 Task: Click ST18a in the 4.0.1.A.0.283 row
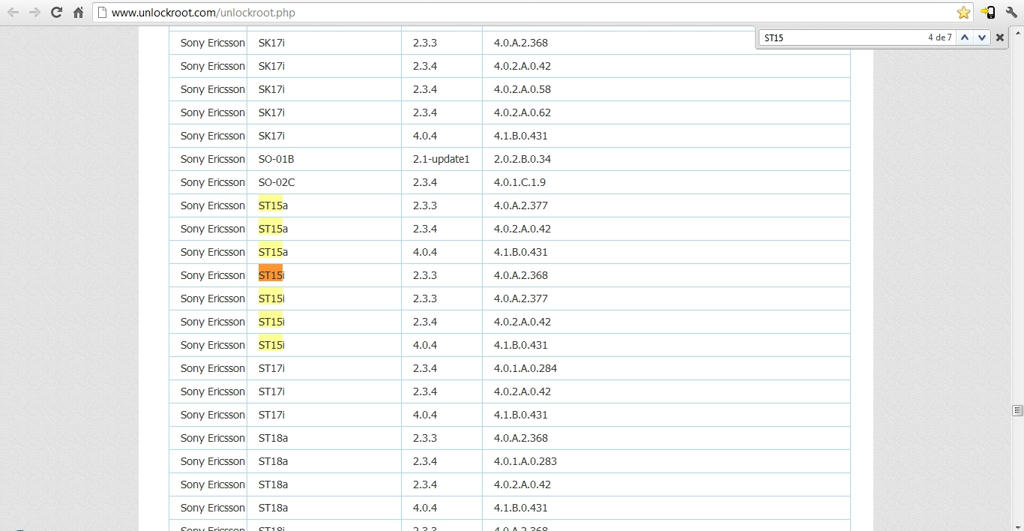(273, 461)
